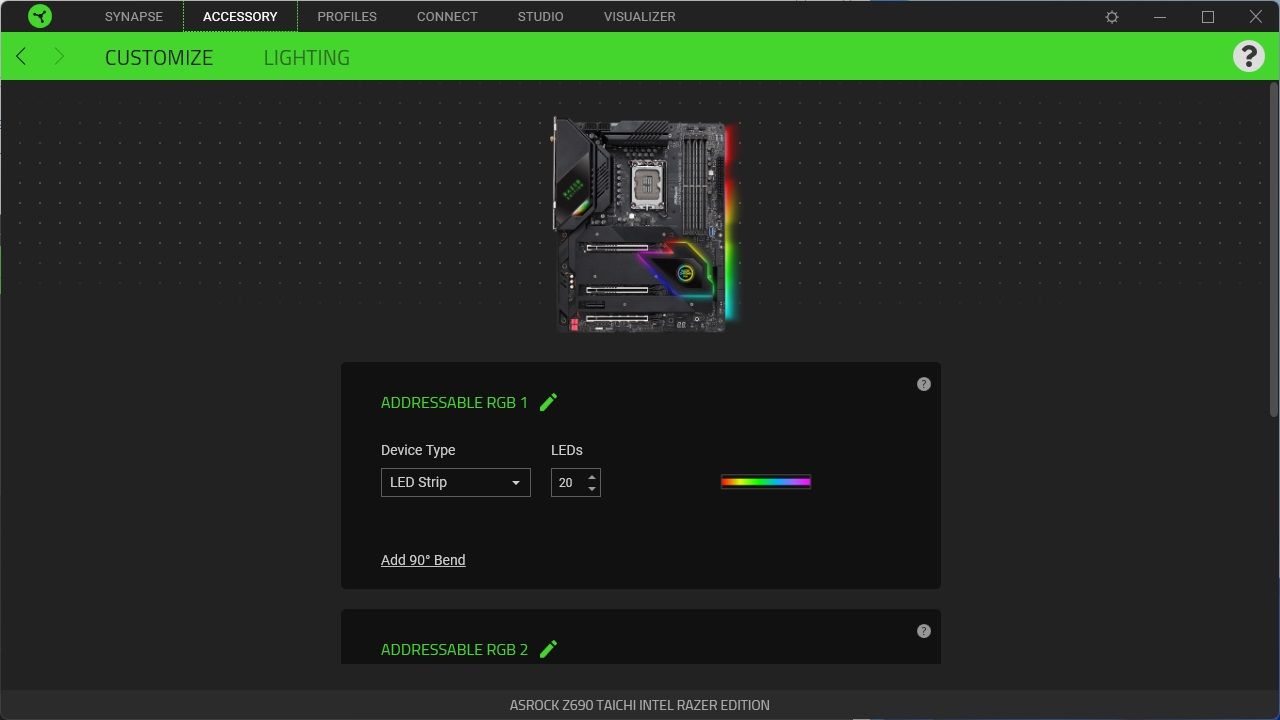Click the rainbow LED strip preview

(x=766, y=482)
